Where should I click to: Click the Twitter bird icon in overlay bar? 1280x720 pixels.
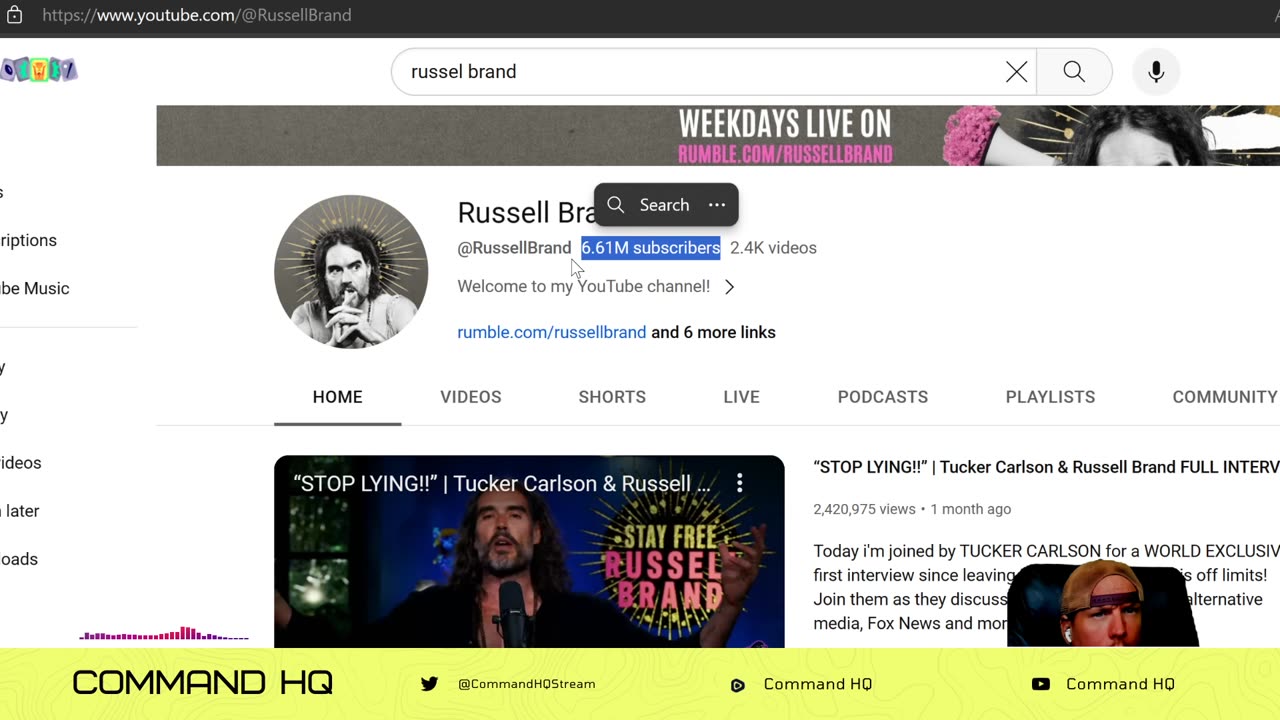(430, 684)
